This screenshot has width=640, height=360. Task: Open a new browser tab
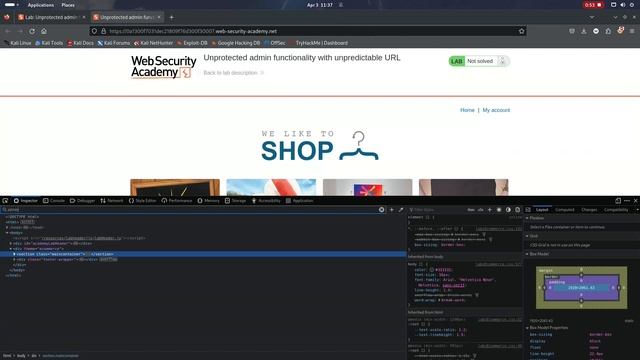click(171, 17)
